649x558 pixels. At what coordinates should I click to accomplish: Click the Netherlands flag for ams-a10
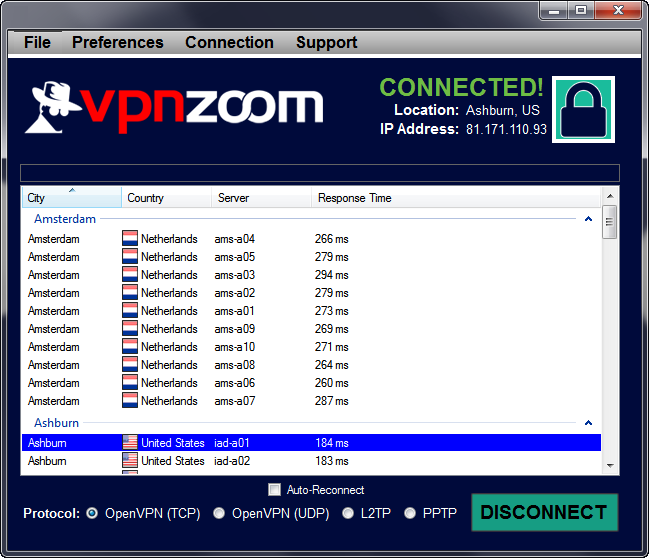tap(130, 346)
